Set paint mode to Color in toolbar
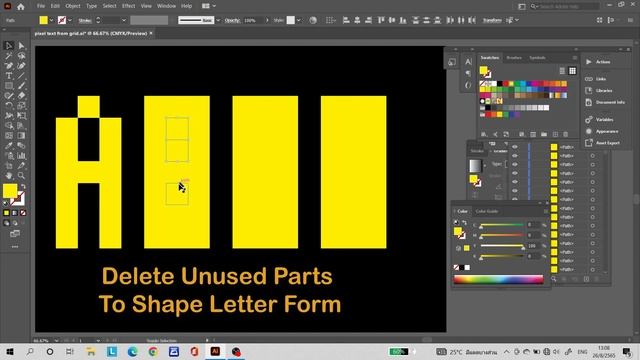This screenshot has height=360, width=640. [6, 213]
